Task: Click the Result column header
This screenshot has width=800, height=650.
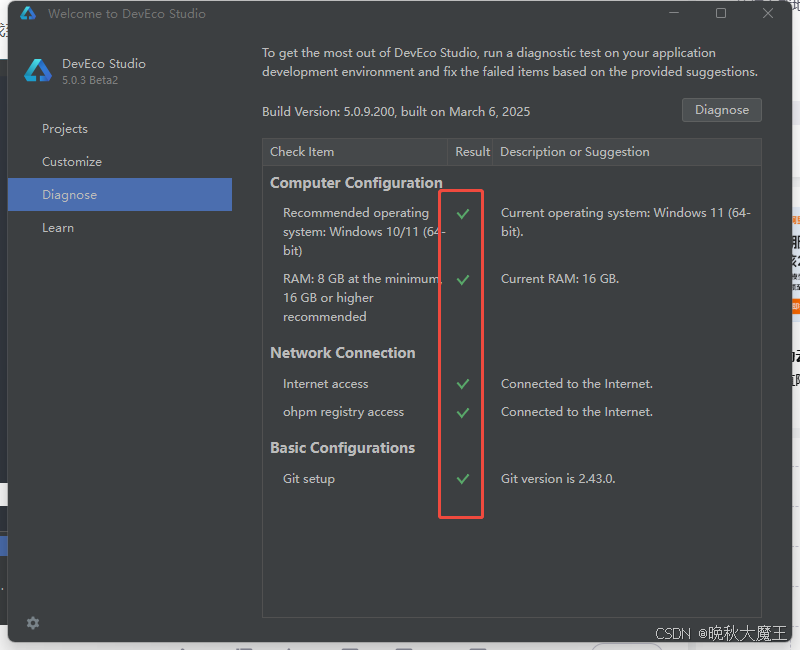Action: point(470,152)
